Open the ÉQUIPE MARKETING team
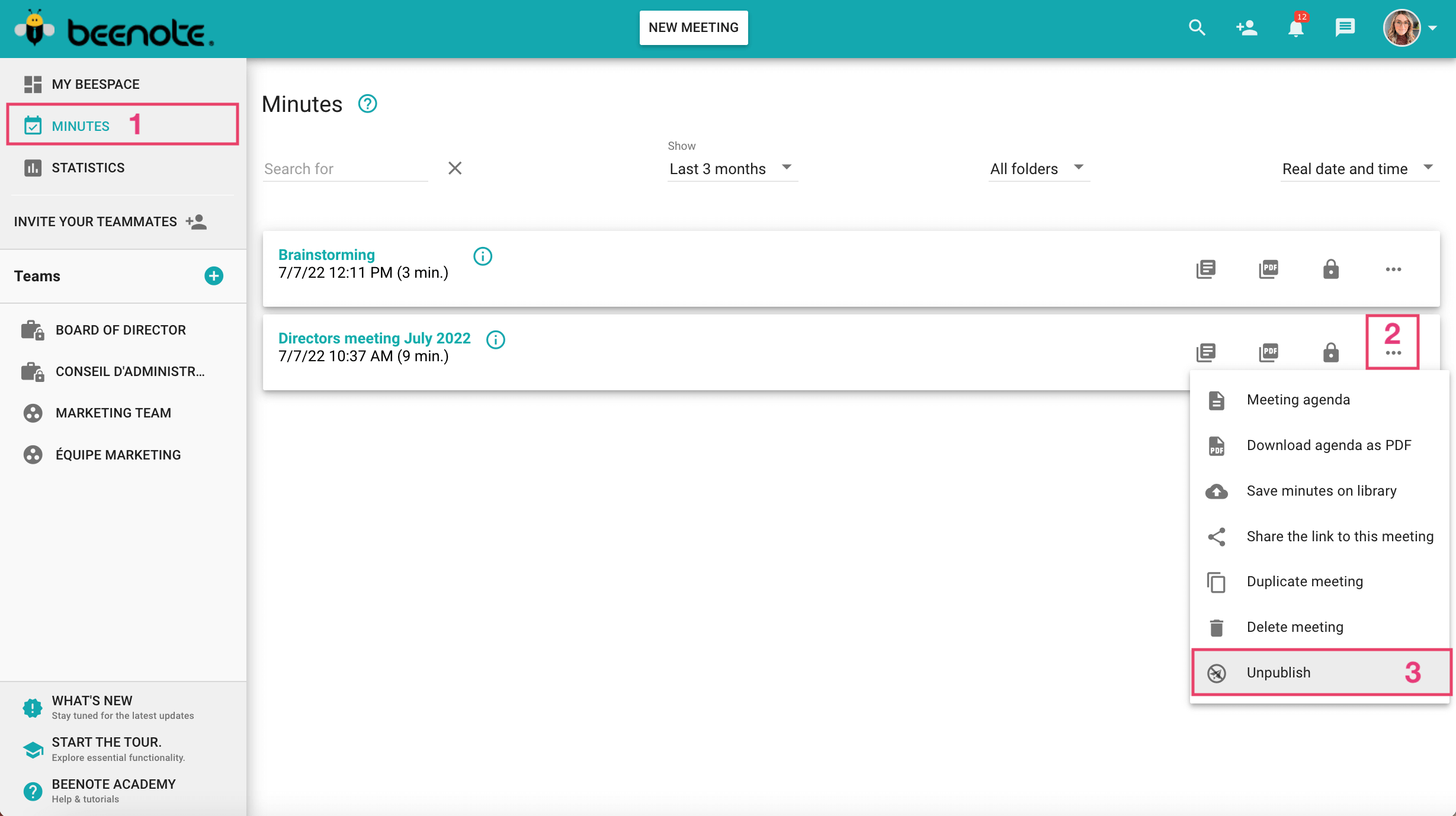 pos(123,455)
